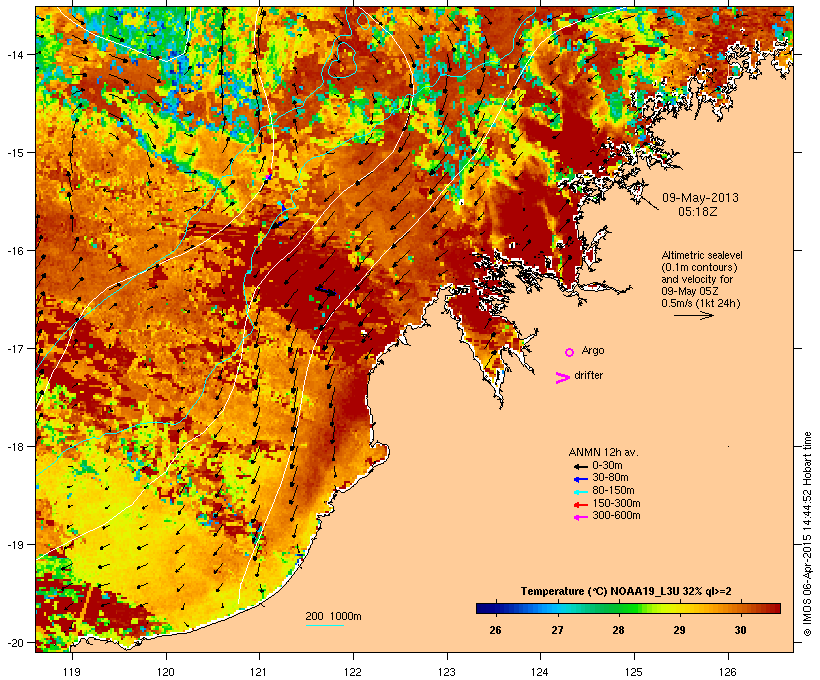Click the 05:18Z time label
Image resolution: width=820 pixels, height=680 pixels.
point(698,212)
